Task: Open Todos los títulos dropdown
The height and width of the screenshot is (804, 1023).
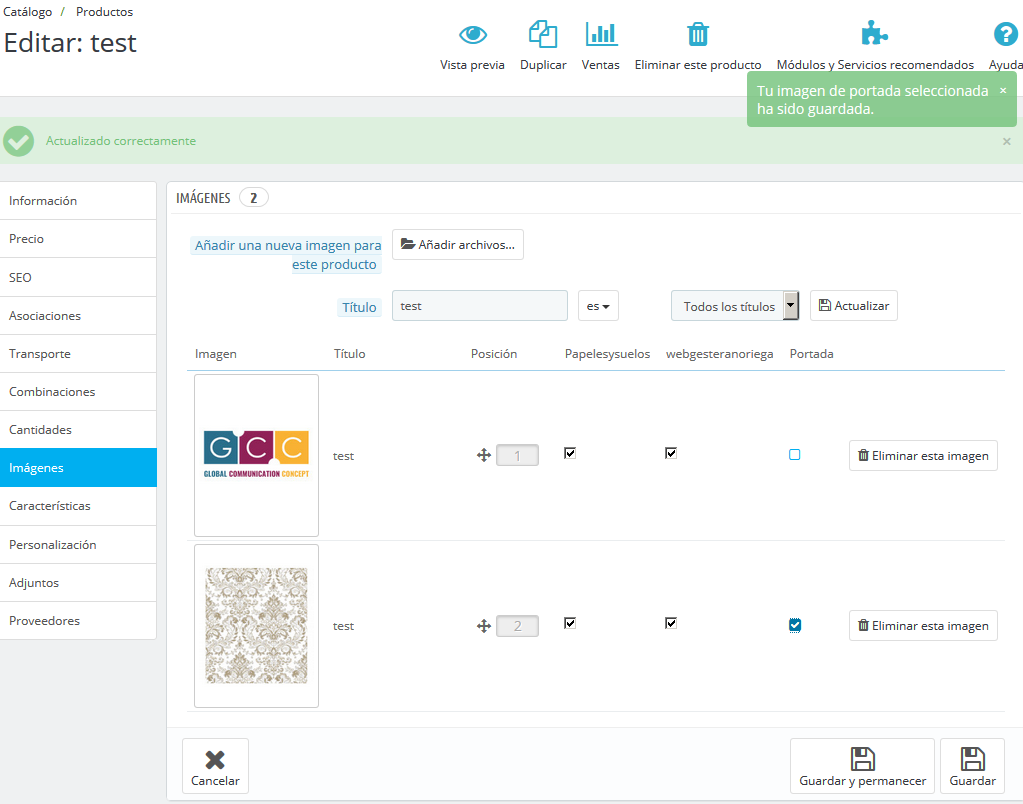Action: pyautogui.click(x=735, y=305)
